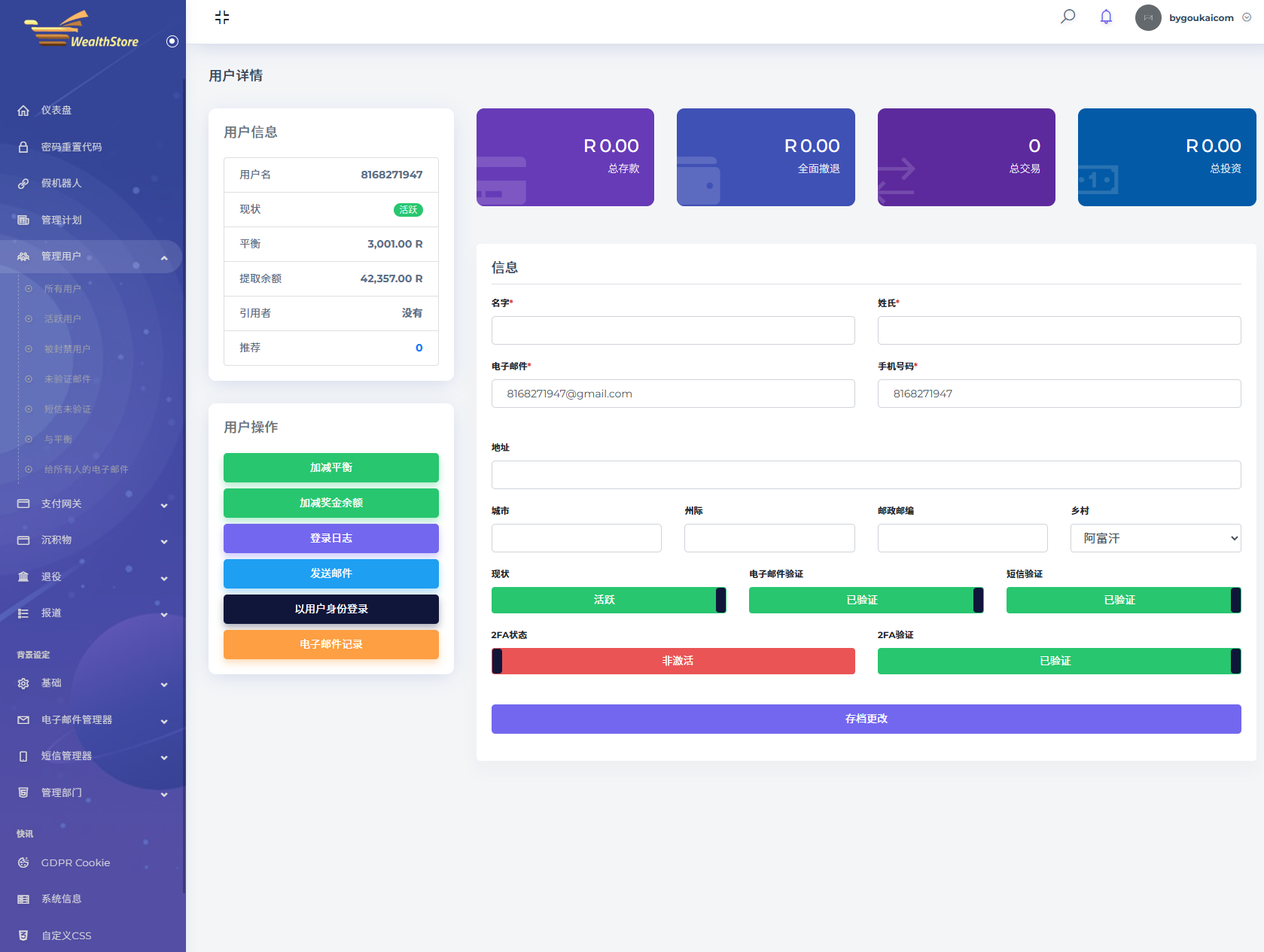Image resolution: width=1264 pixels, height=952 pixels.
Task: Open the 乡村 country dropdown
Action: (x=1156, y=538)
